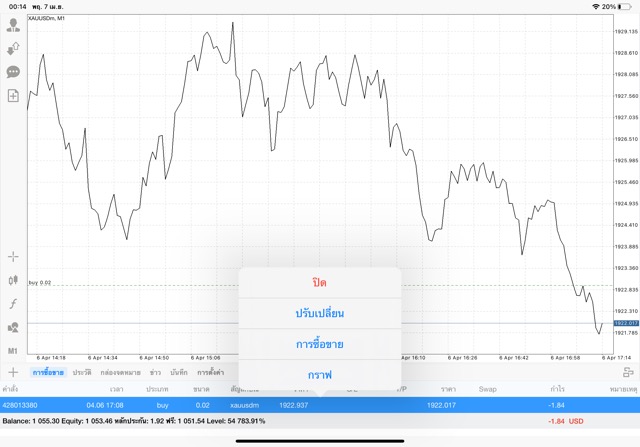Open the indicators f icon
Image resolution: width=640 pixels, height=447 pixels.
click(x=13, y=304)
